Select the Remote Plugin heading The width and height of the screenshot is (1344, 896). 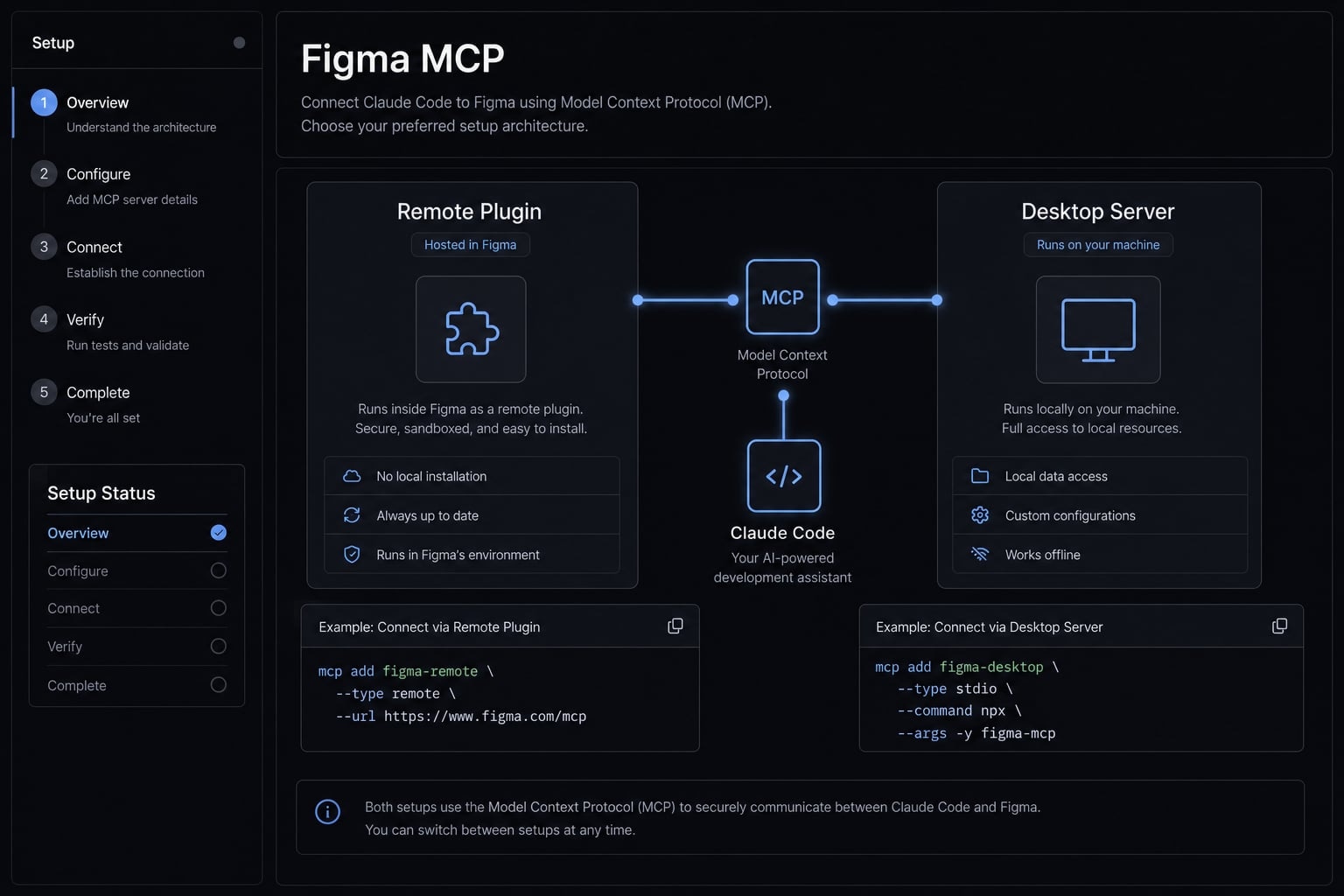coord(469,212)
